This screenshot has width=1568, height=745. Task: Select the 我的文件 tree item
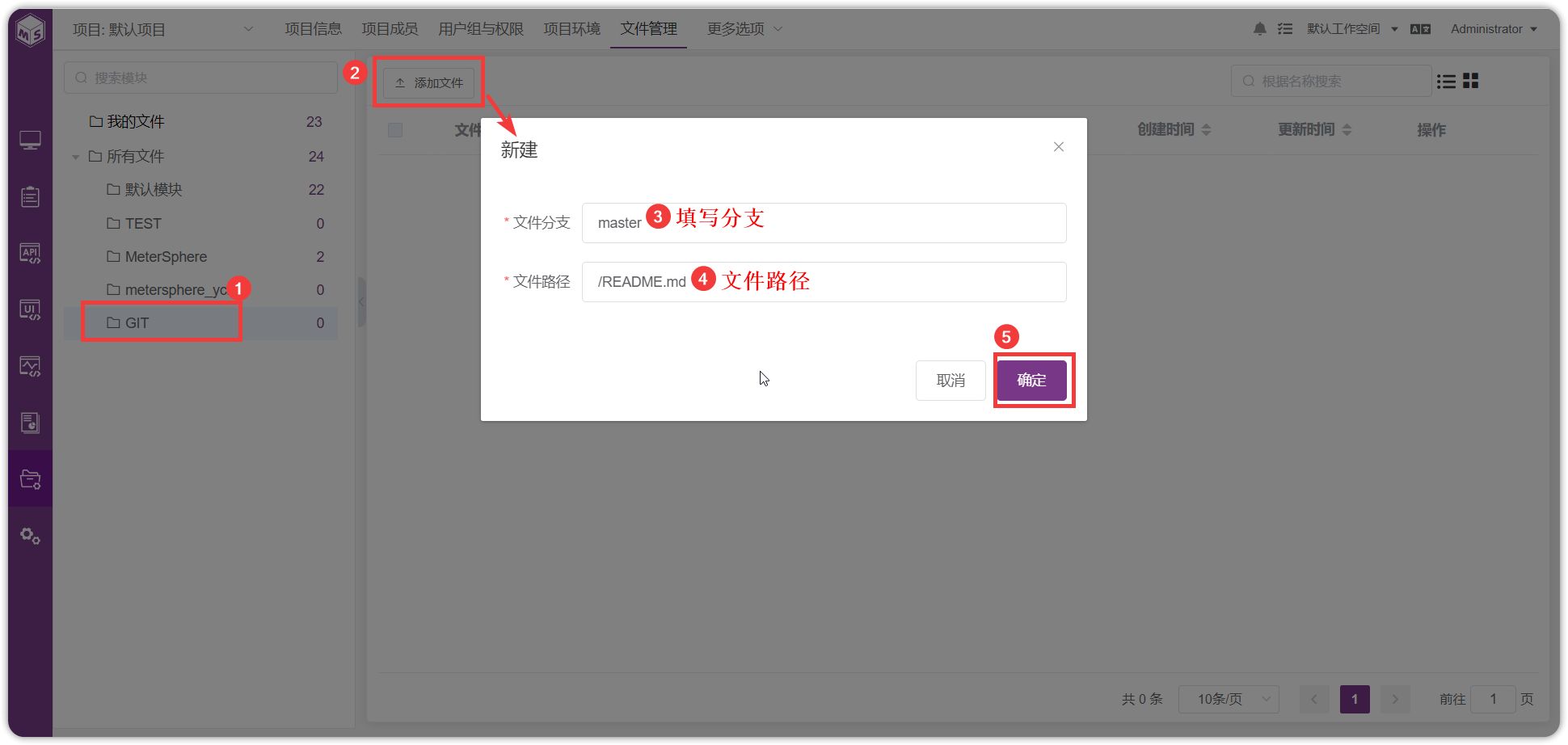[x=200, y=122]
